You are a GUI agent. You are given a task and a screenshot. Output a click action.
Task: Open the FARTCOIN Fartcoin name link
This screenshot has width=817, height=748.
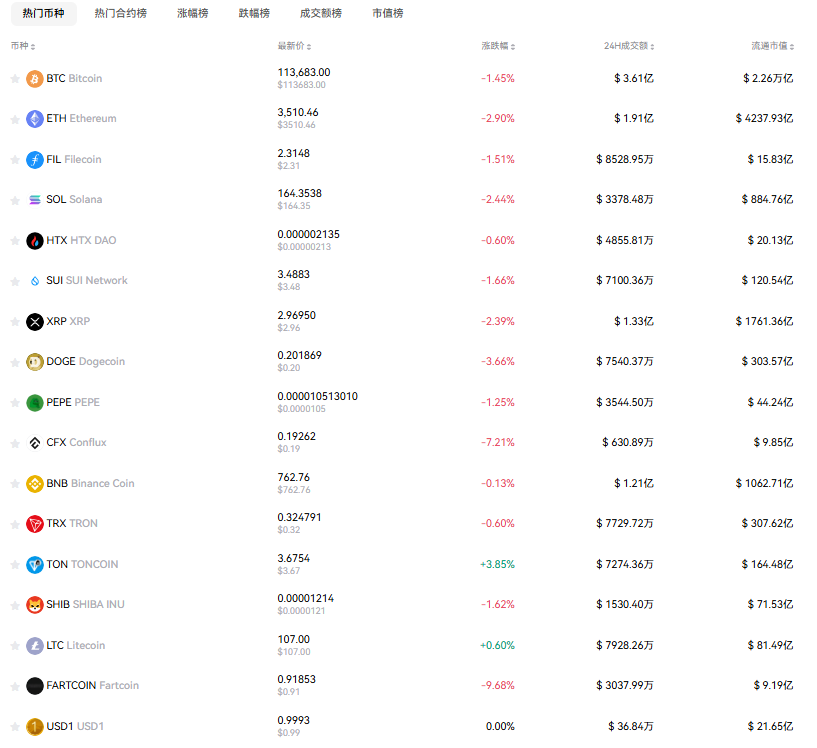coord(92,686)
